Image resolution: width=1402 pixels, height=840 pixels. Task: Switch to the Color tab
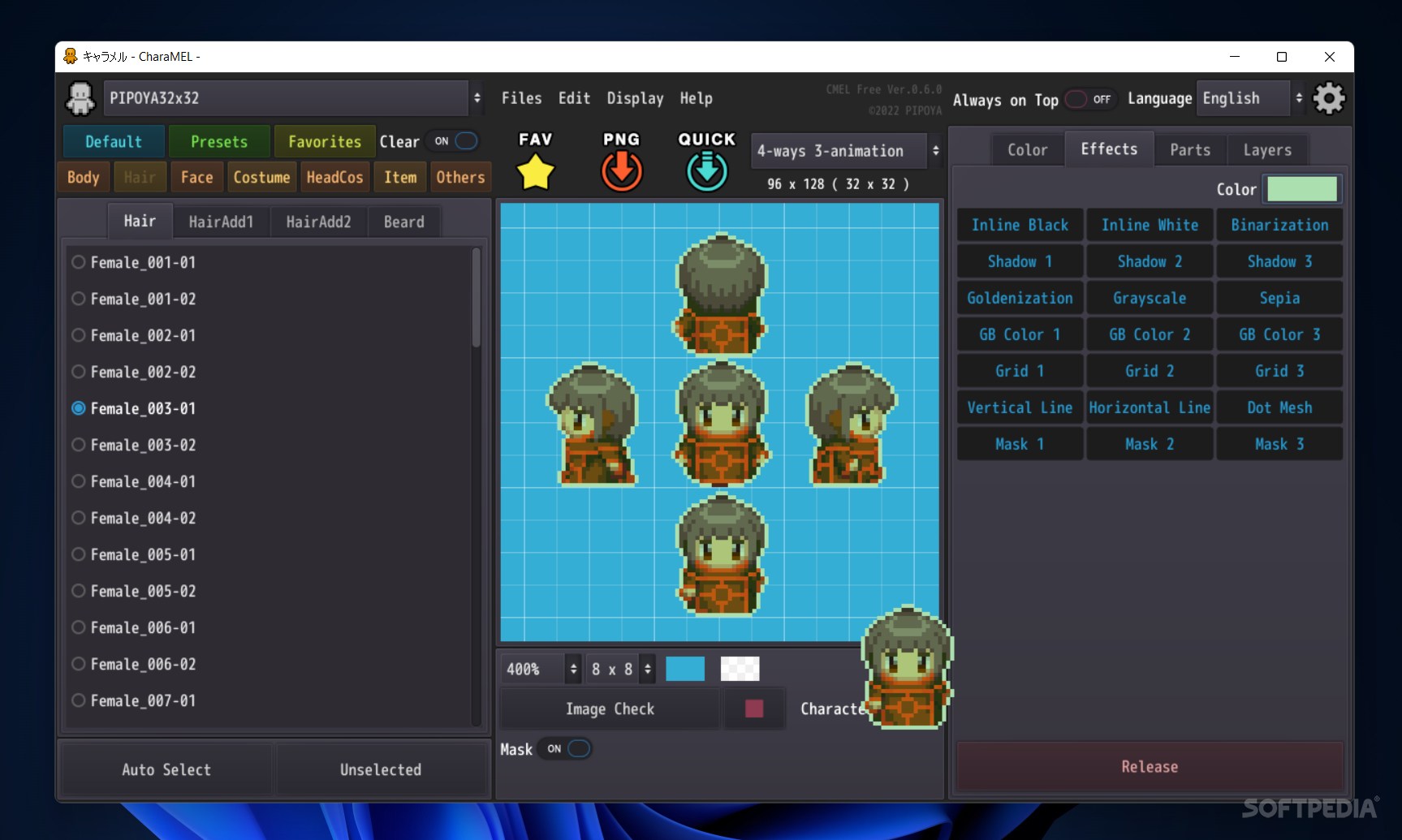pyautogui.click(x=1027, y=150)
